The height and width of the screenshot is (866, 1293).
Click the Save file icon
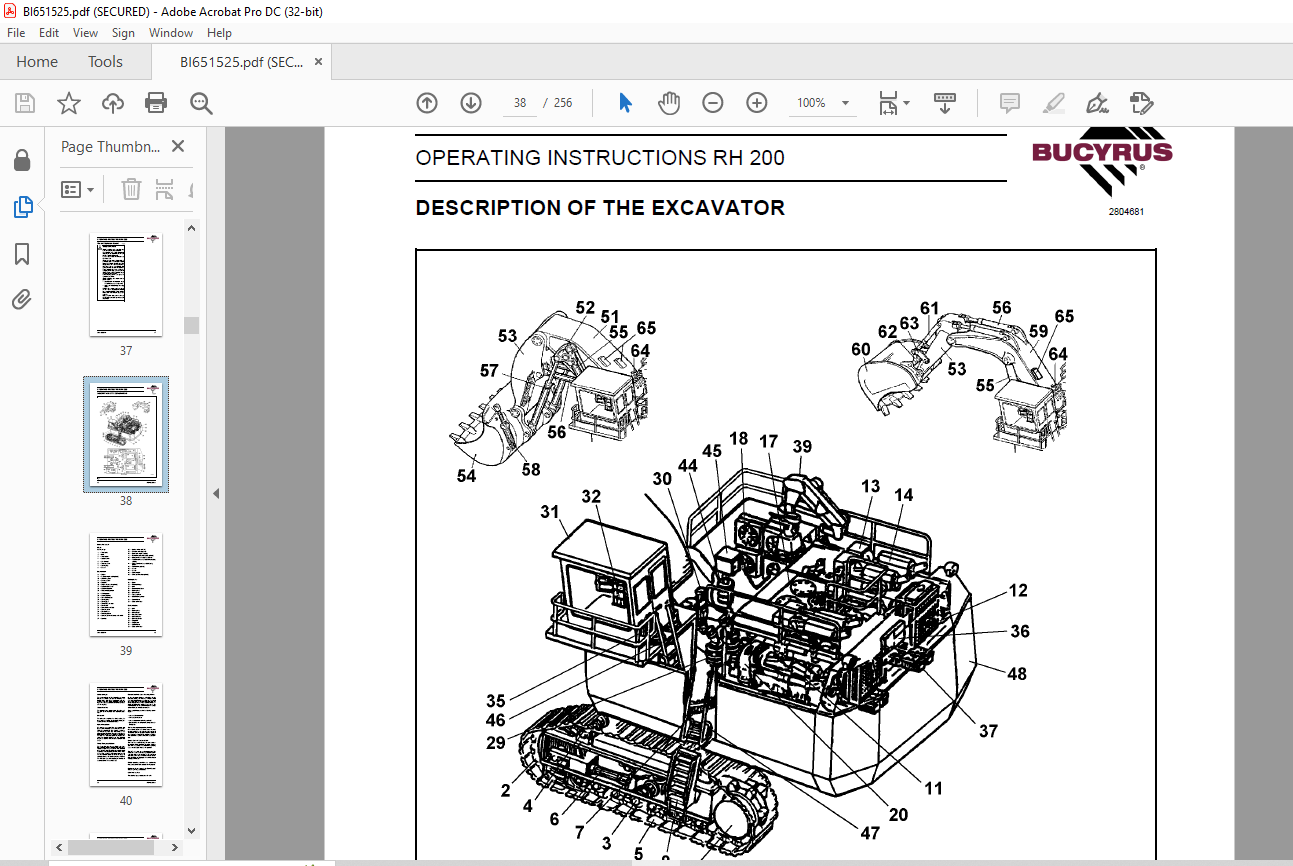(25, 103)
